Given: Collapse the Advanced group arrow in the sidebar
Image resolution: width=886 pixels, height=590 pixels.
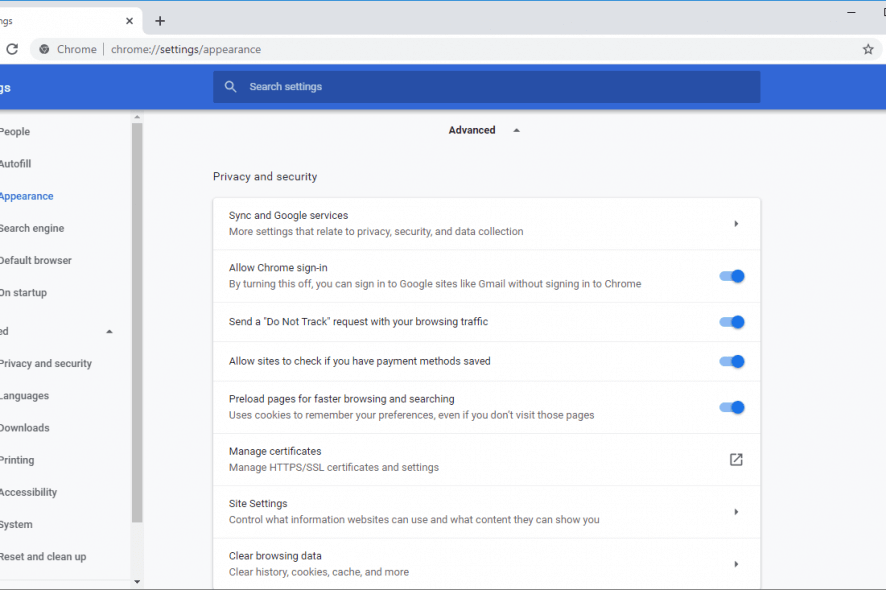Looking at the screenshot, I should click(110, 332).
